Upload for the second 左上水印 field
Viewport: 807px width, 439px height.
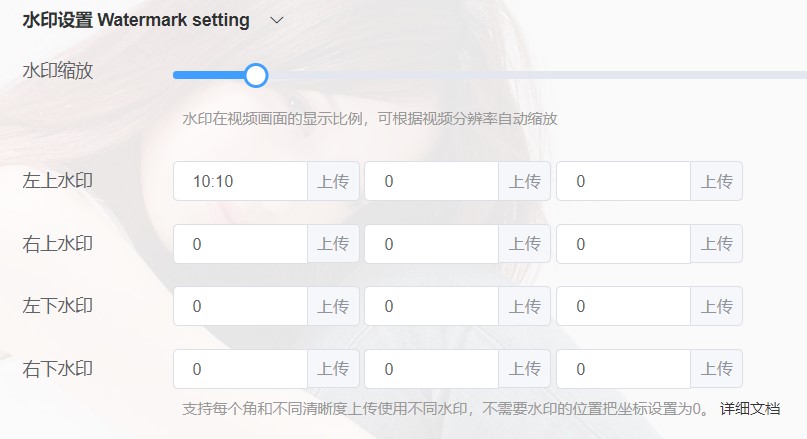click(525, 182)
